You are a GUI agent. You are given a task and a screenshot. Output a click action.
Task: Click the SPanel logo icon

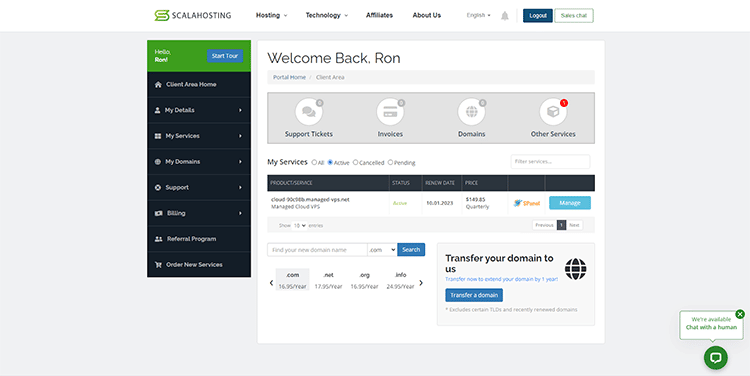pos(527,203)
